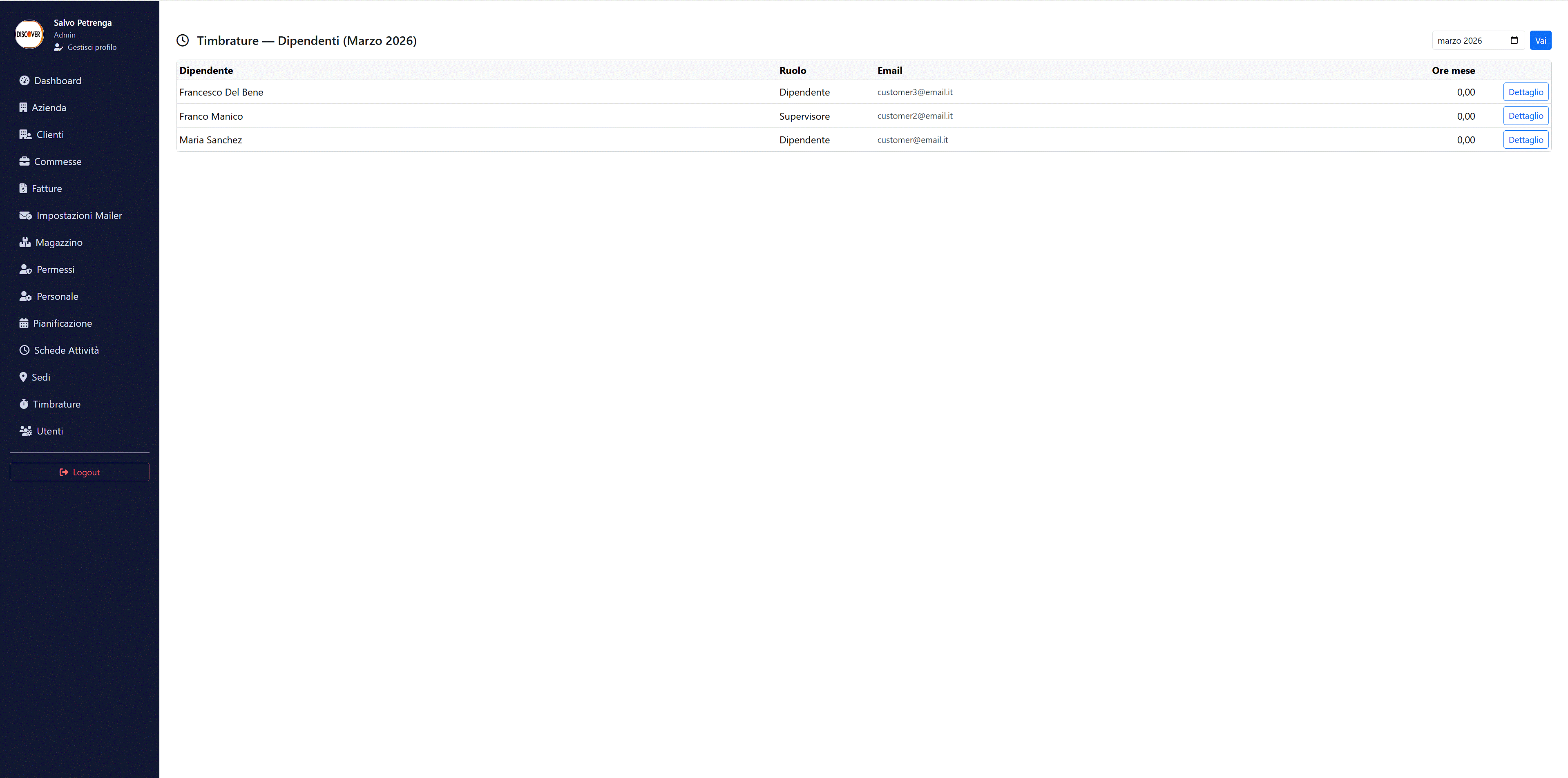Open the Schede Attività menu item
The height and width of the screenshot is (778, 1568).
66,350
